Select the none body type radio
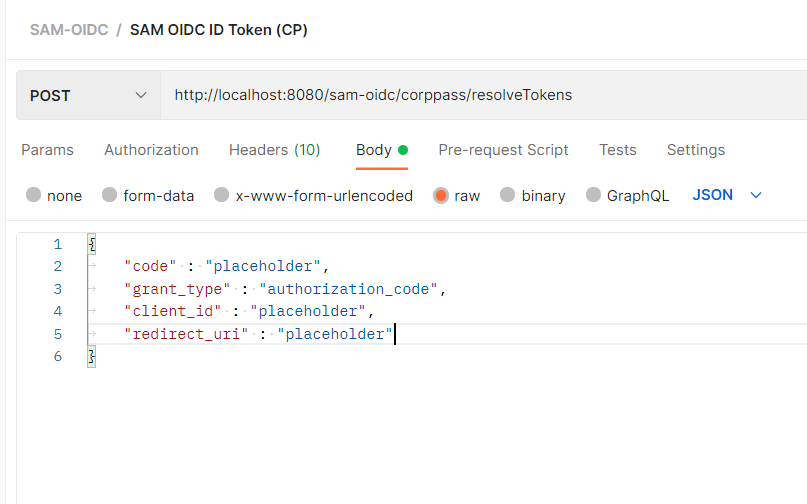The height and width of the screenshot is (504, 807). (x=33, y=195)
